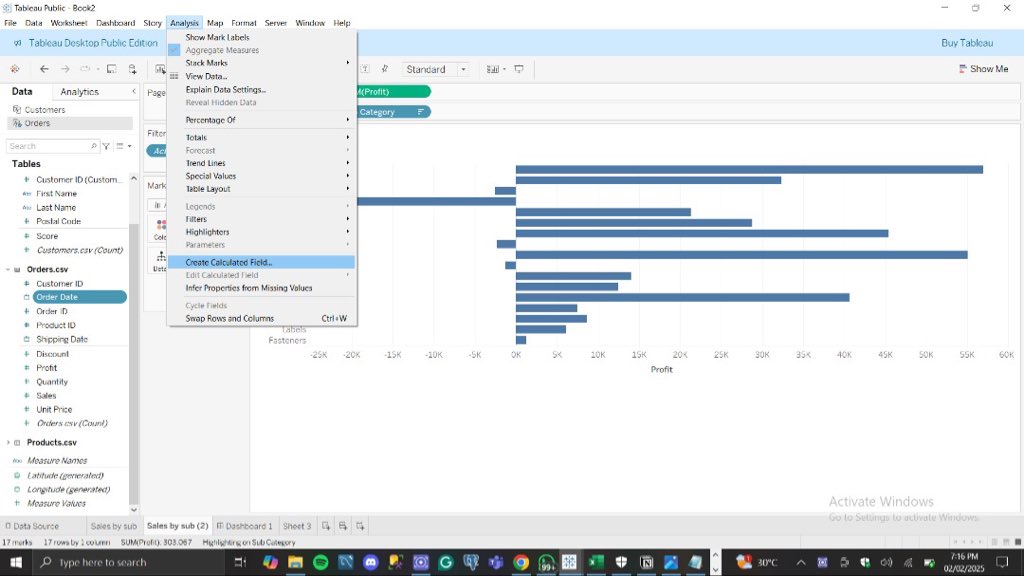Click the Show/hide cards icon in toolbar
Image resolution: width=1024 pixels, height=576 pixels.
pyautogui.click(x=493, y=69)
